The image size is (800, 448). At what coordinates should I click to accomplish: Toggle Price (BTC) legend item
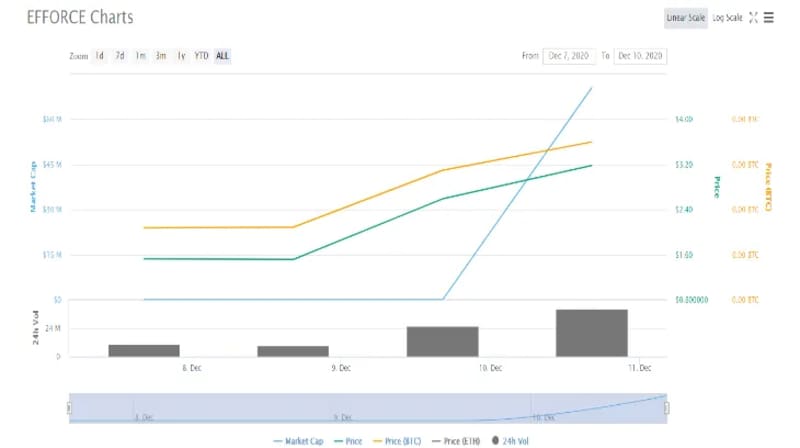(397, 440)
